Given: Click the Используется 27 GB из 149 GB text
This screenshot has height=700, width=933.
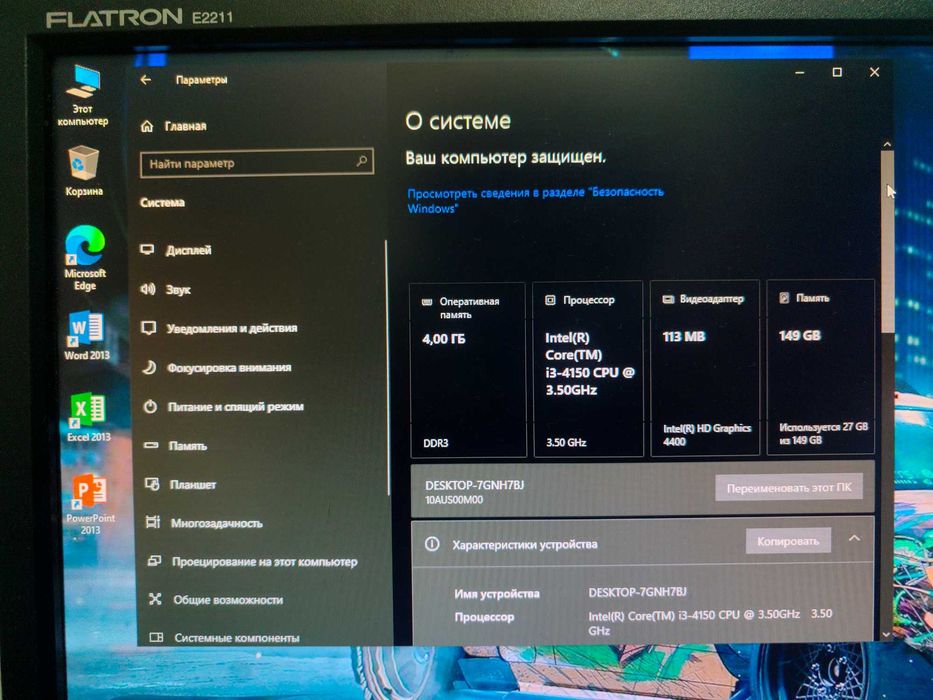Looking at the screenshot, I should click(823, 433).
